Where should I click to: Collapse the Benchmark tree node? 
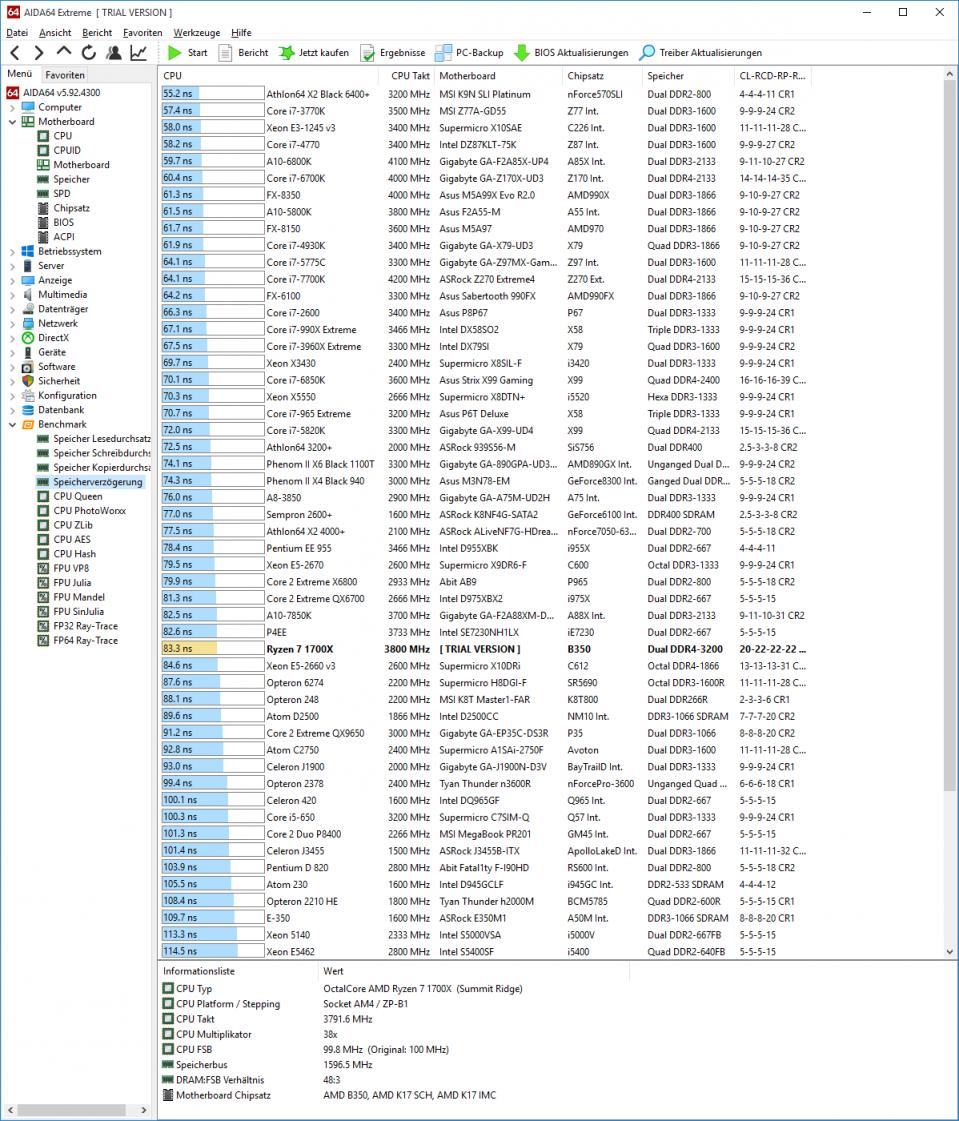[12, 424]
